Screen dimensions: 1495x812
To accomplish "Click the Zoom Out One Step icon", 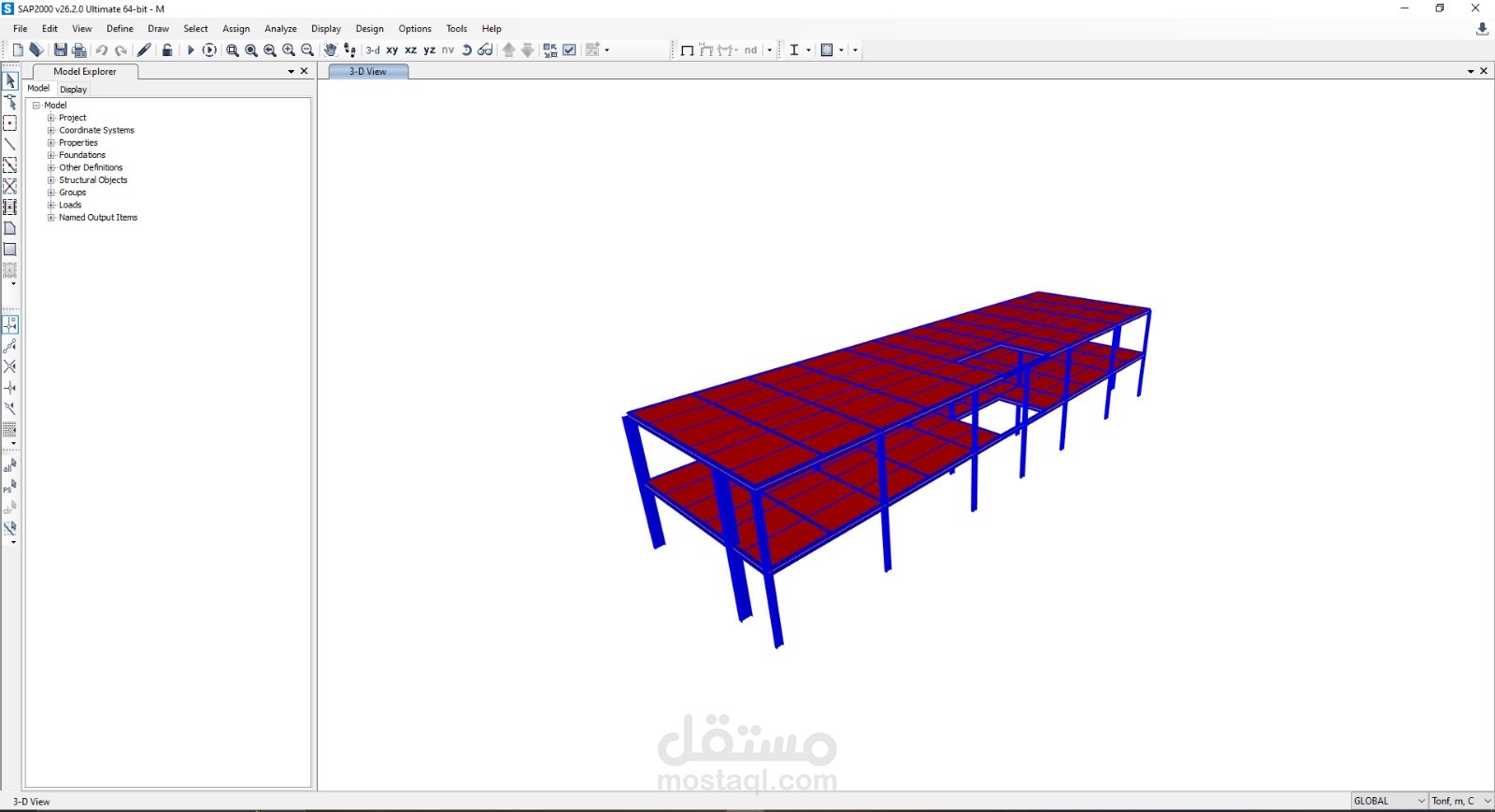I will coord(307,50).
